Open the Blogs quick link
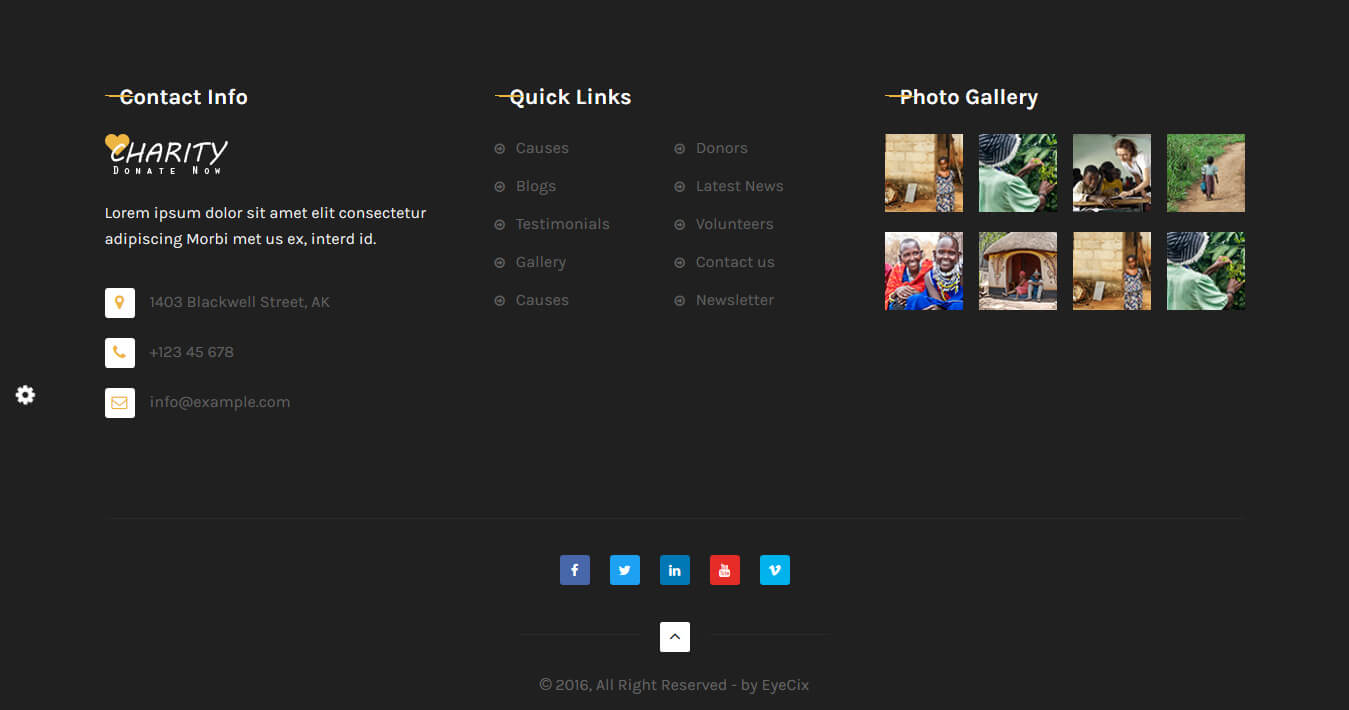This screenshot has height=710, width=1349. (535, 186)
